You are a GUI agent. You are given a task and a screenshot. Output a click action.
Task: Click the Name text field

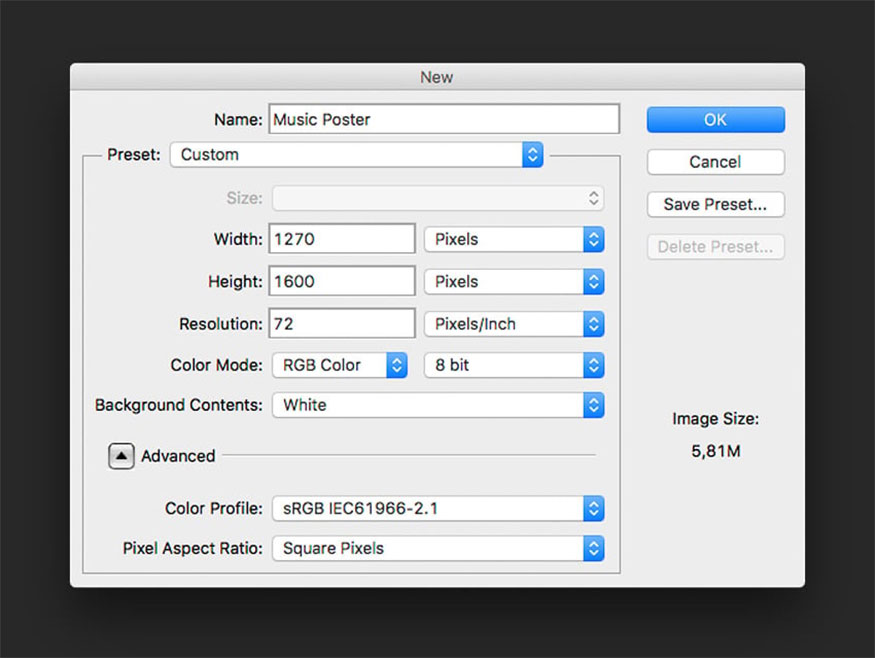445,120
